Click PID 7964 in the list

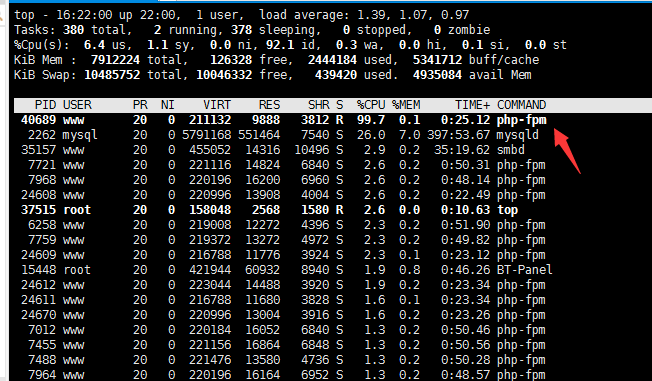(x=42, y=374)
